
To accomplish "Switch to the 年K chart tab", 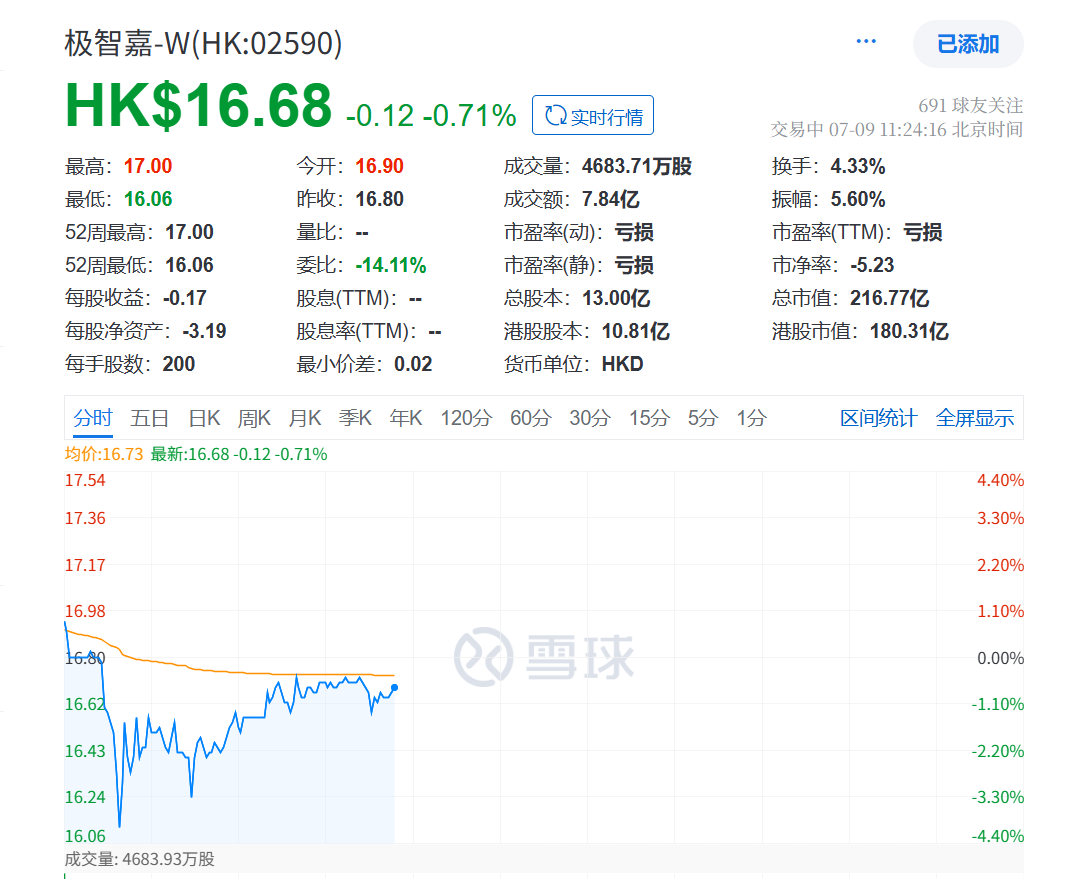I will pos(405,418).
